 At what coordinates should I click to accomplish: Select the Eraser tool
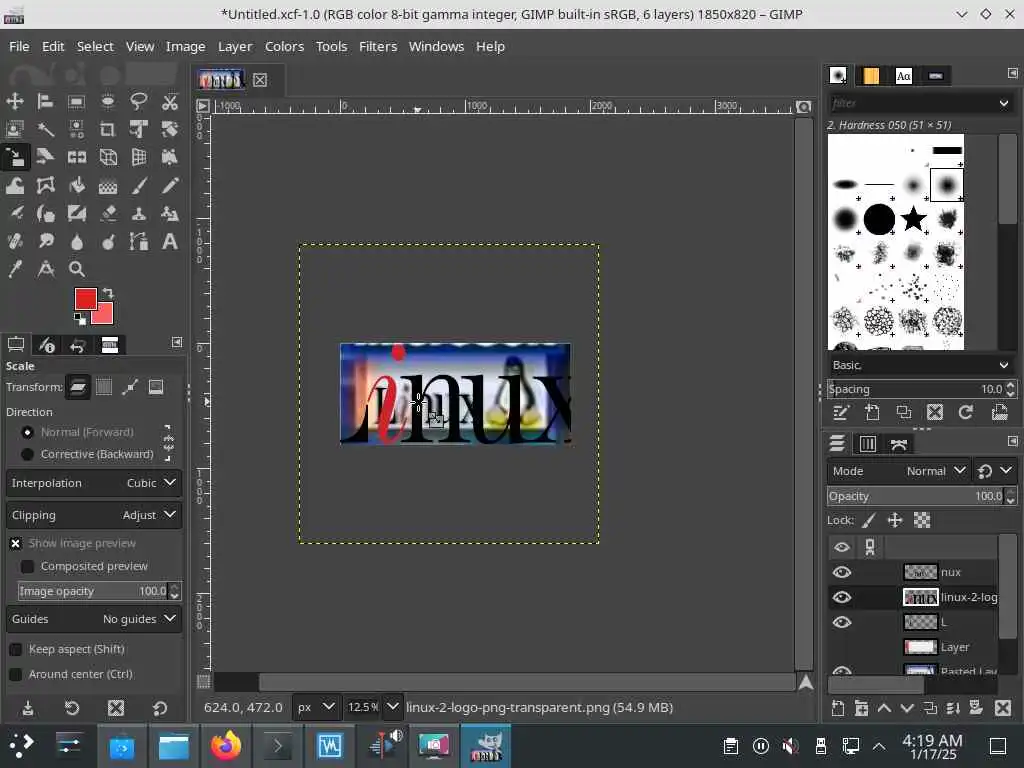click(x=108, y=214)
